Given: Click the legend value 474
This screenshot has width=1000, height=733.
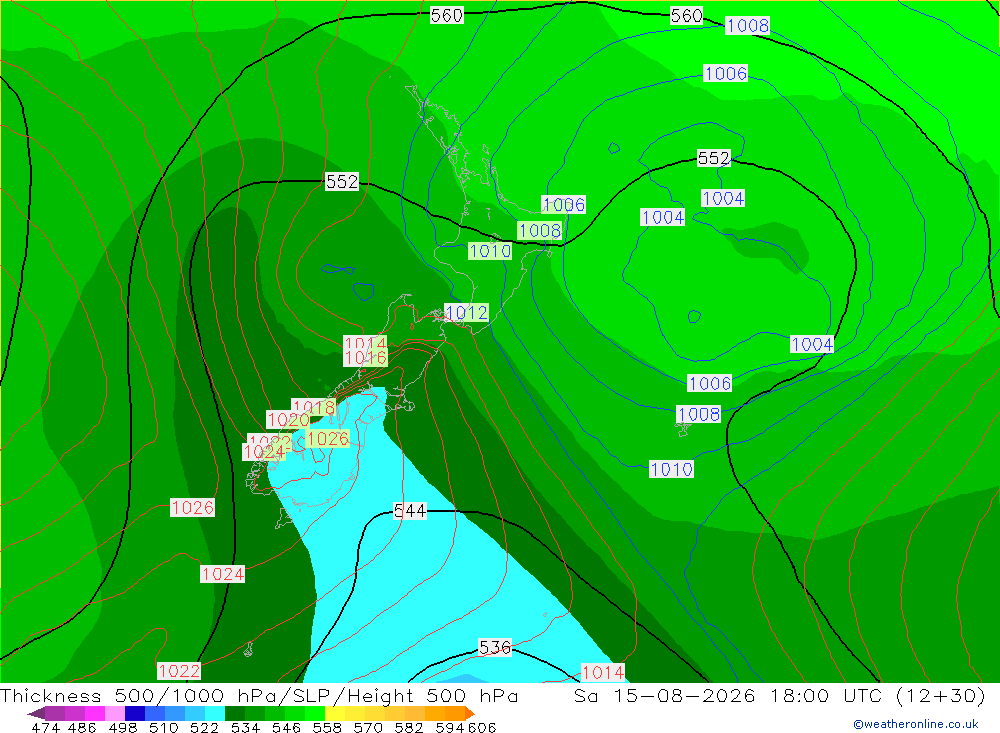Looking at the screenshot, I should coord(45,727).
